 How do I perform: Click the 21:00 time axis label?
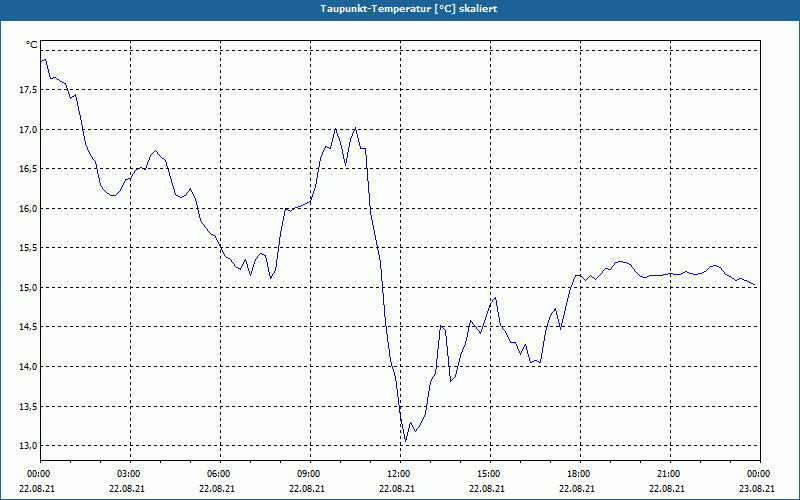point(670,474)
